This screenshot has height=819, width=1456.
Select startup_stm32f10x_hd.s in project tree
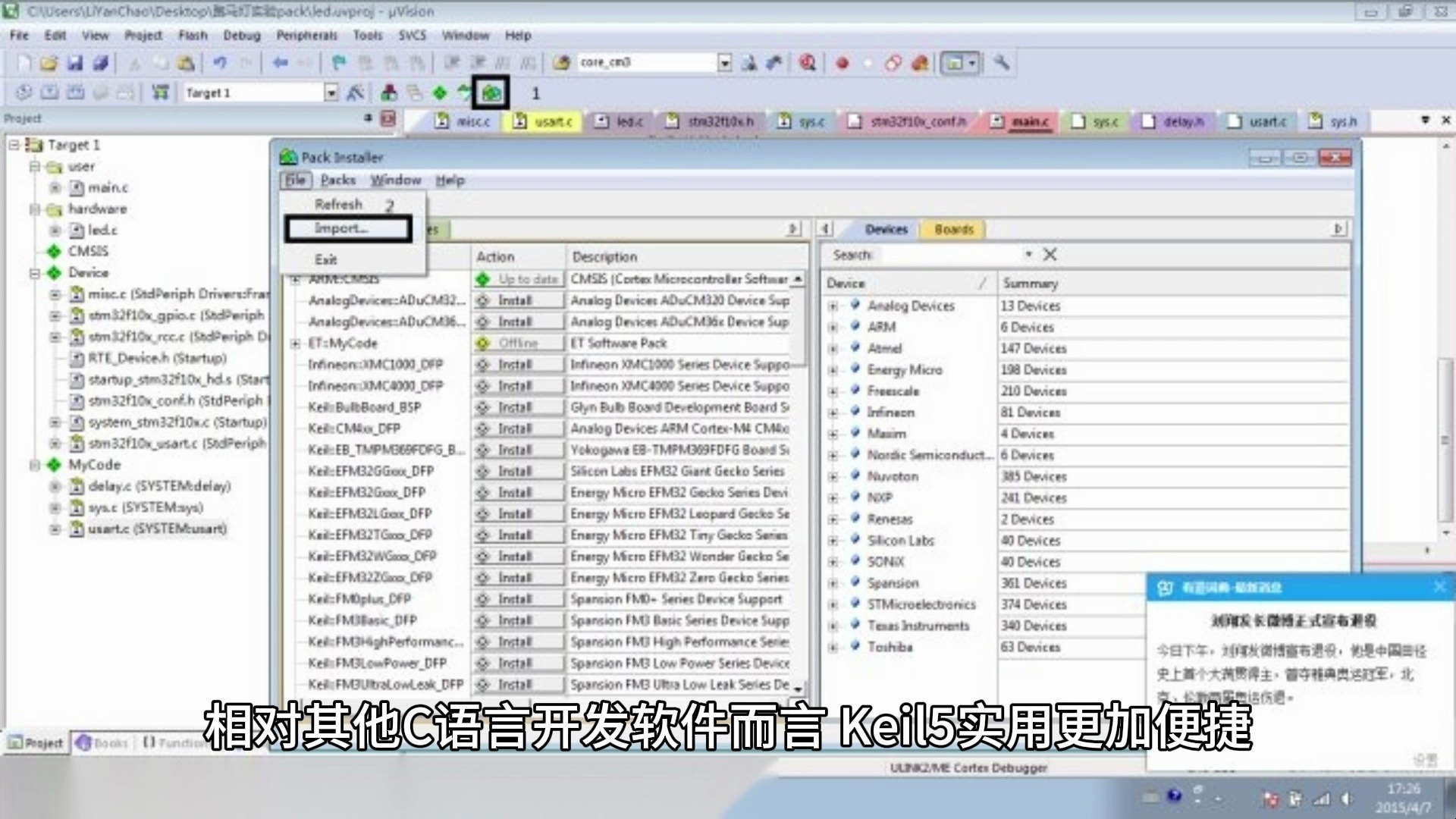[178, 379]
